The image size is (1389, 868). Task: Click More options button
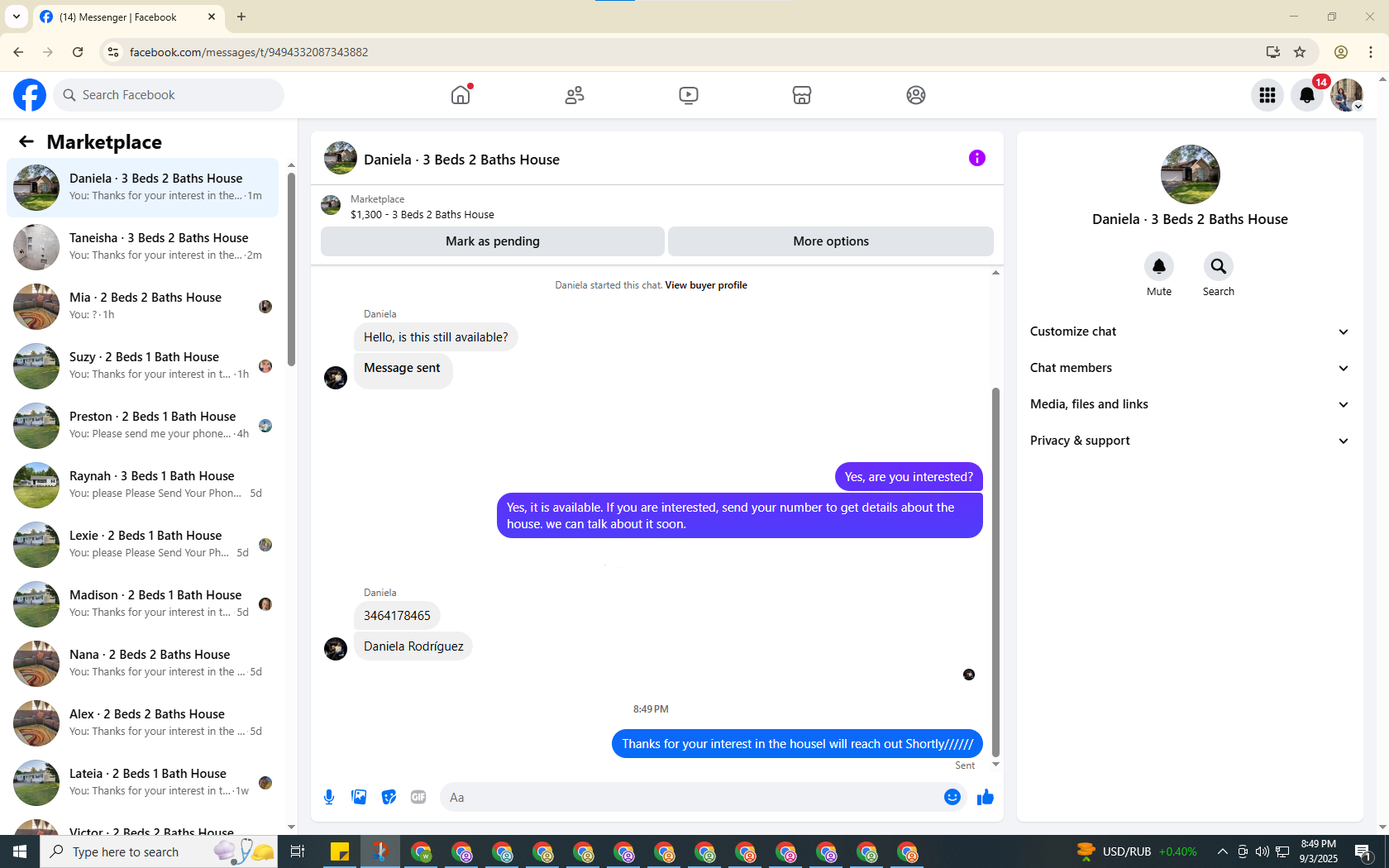click(831, 241)
